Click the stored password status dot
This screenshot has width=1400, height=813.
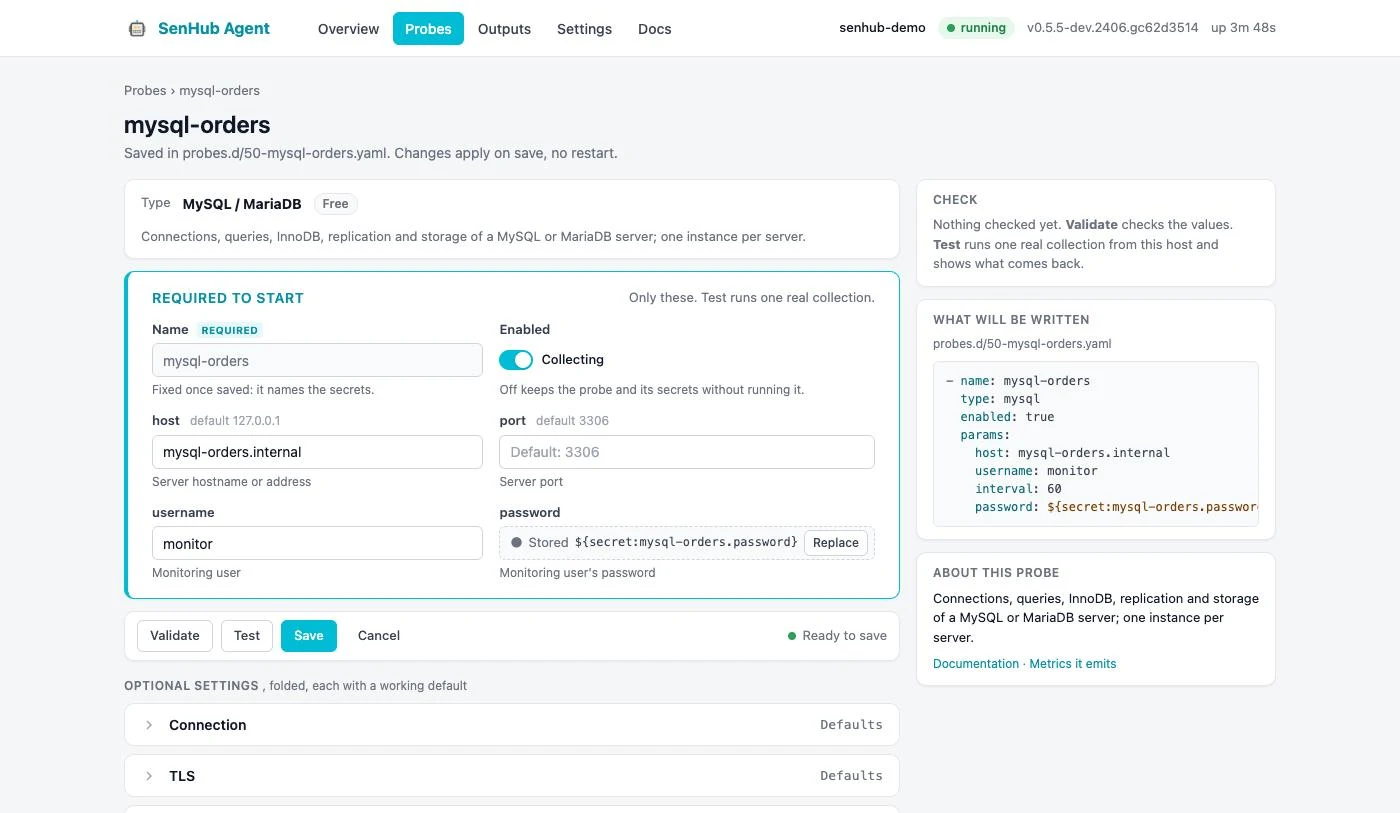[517, 543]
